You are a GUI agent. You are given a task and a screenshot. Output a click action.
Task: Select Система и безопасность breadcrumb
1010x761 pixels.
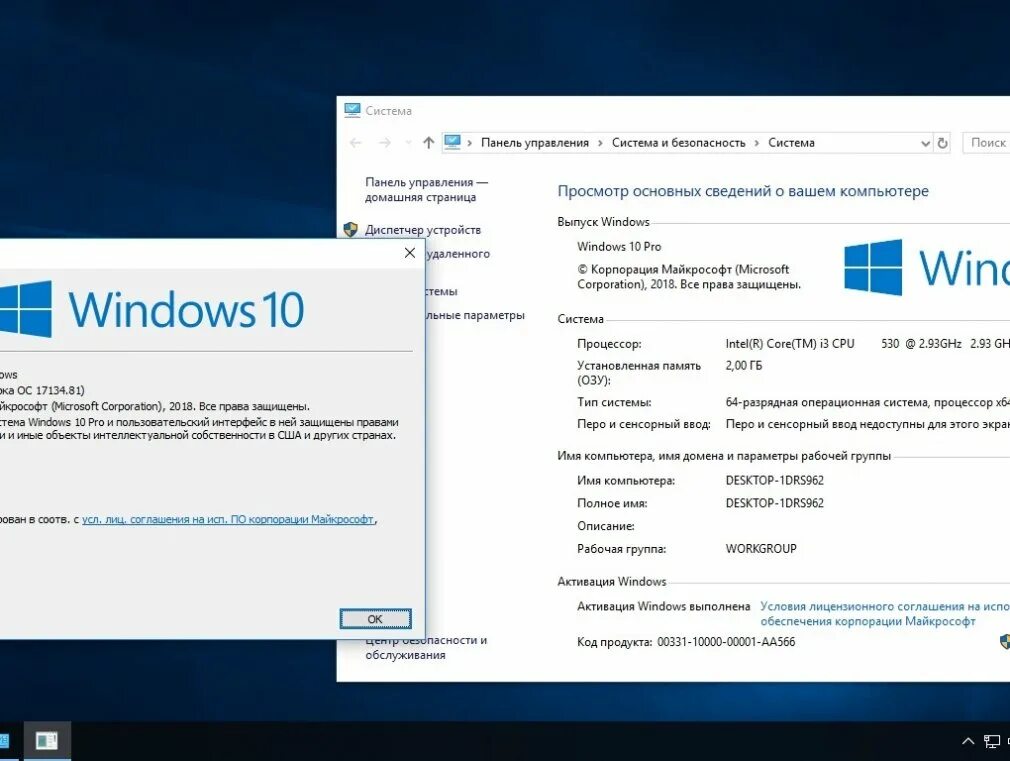coord(678,143)
